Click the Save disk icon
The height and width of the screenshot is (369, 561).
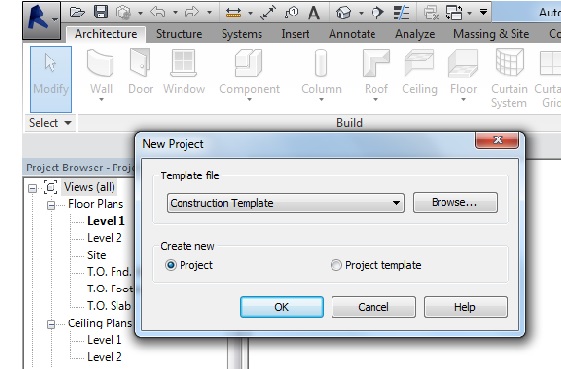tap(101, 12)
